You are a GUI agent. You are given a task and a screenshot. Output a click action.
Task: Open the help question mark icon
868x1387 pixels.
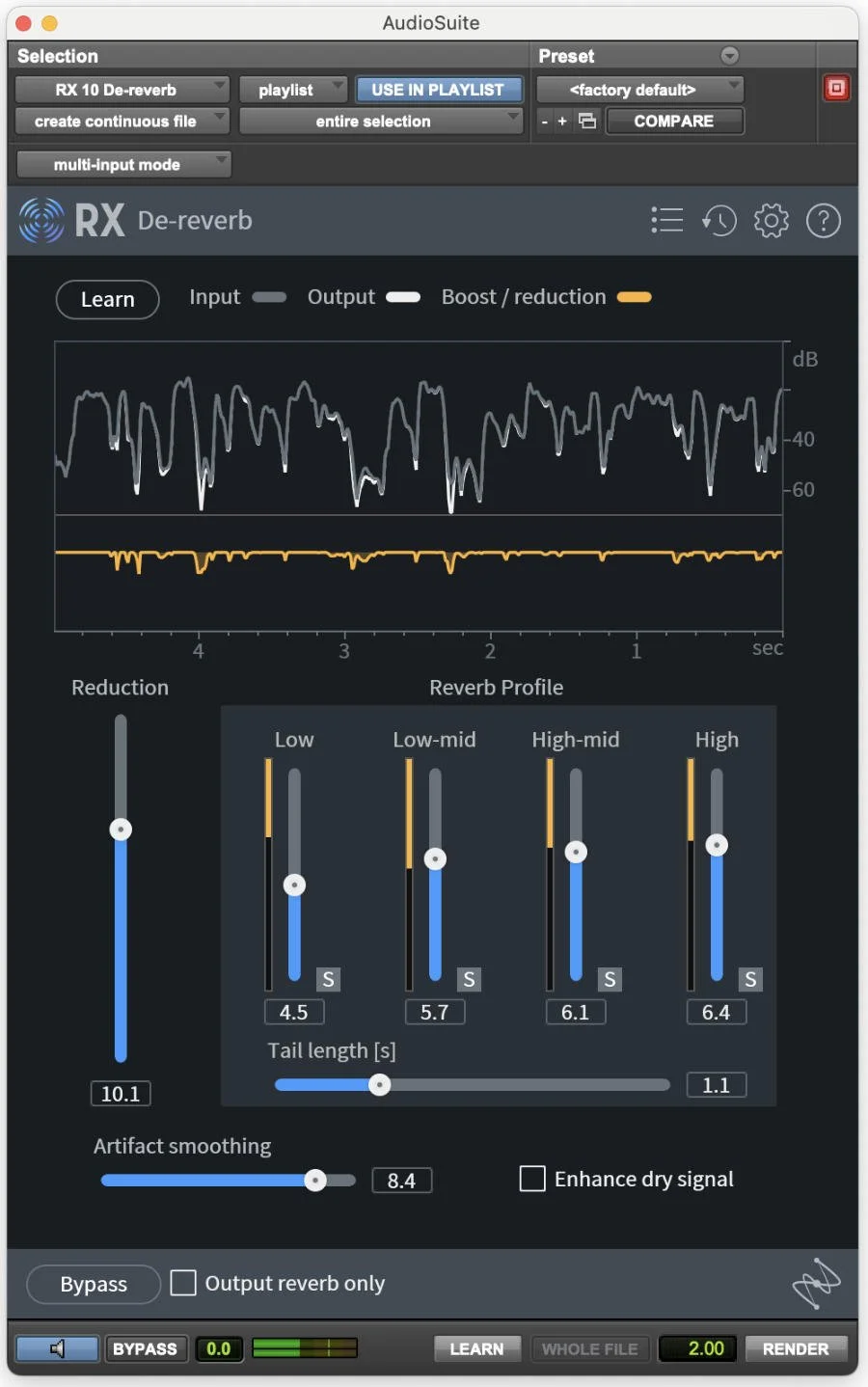(x=824, y=221)
